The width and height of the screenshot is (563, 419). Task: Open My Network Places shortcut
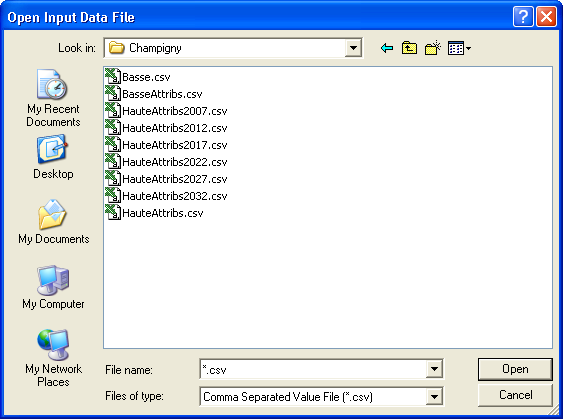click(53, 358)
